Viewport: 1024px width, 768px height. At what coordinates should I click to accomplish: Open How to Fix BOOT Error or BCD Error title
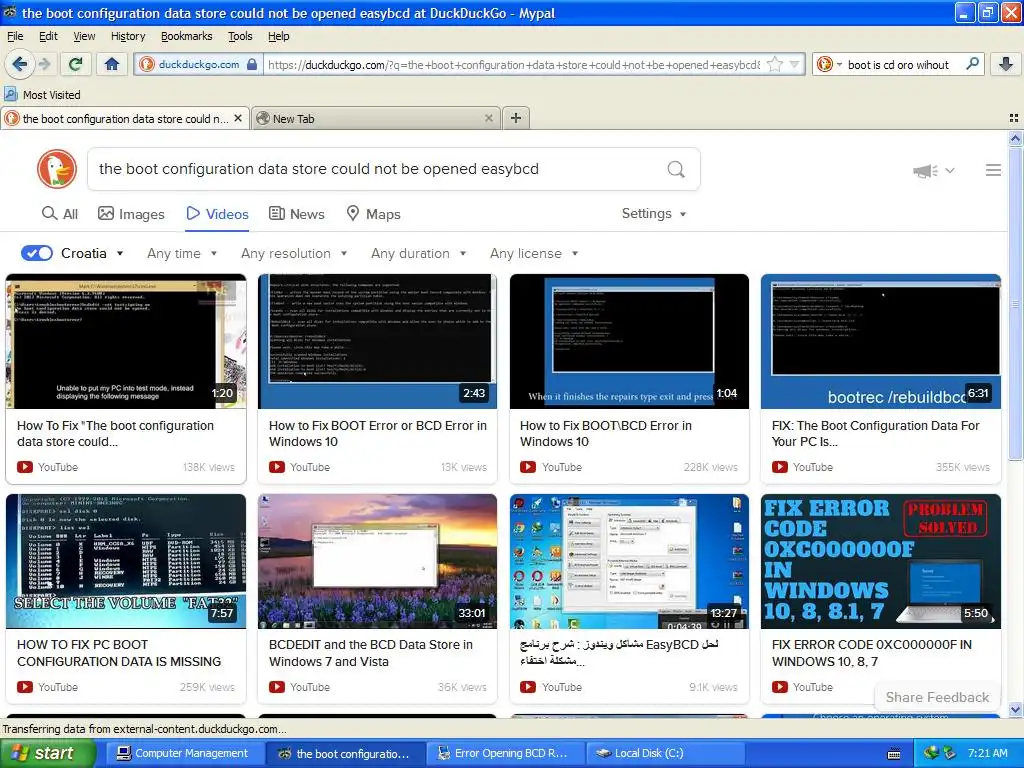coord(377,434)
